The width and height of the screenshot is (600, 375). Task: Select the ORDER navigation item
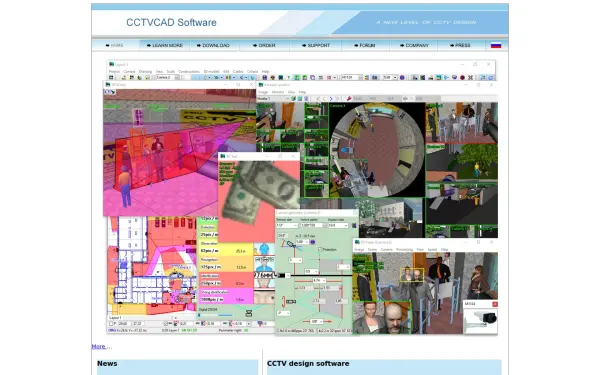click(x=264, y=45)
